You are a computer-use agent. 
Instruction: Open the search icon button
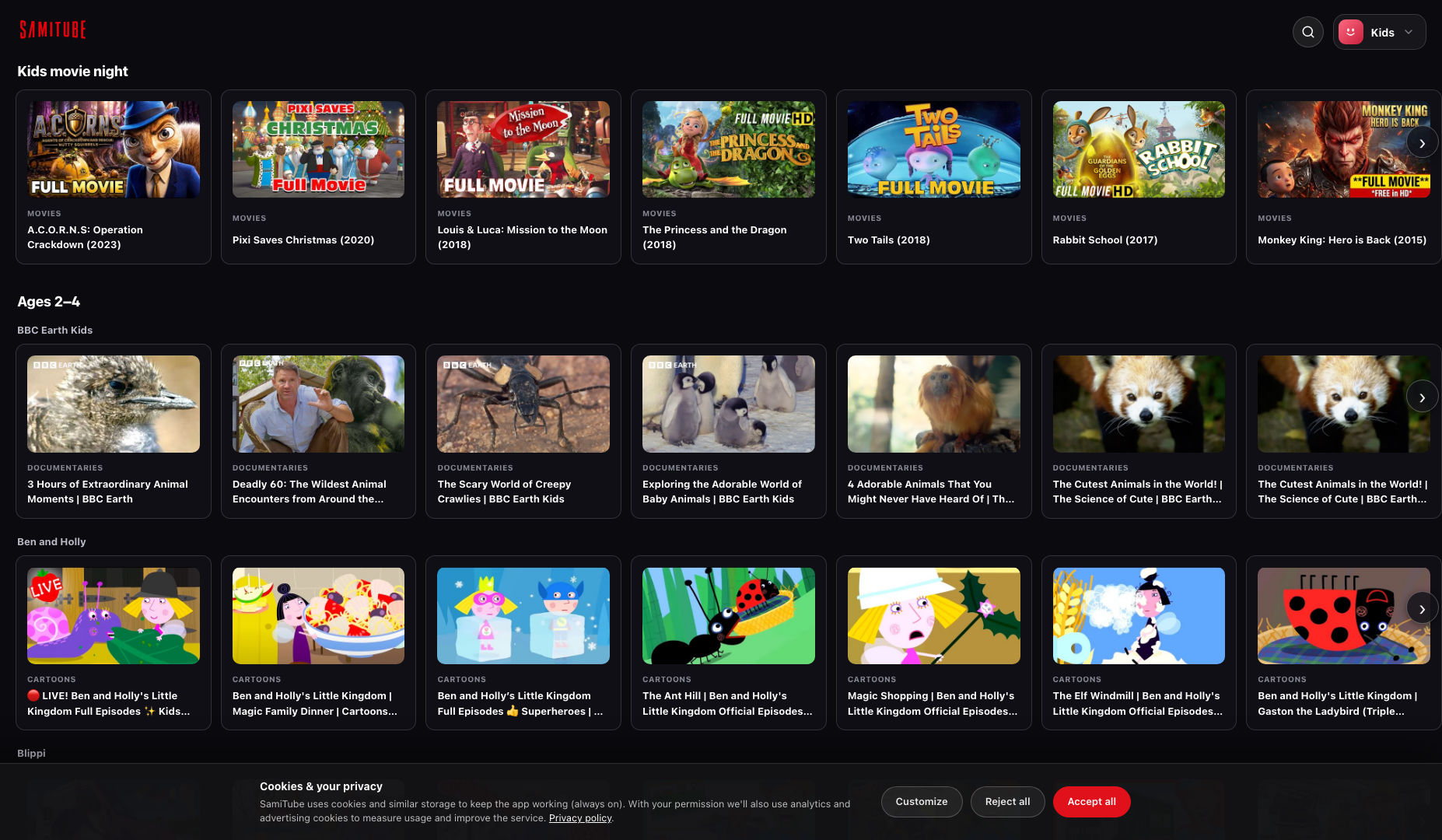point(1308,32)
